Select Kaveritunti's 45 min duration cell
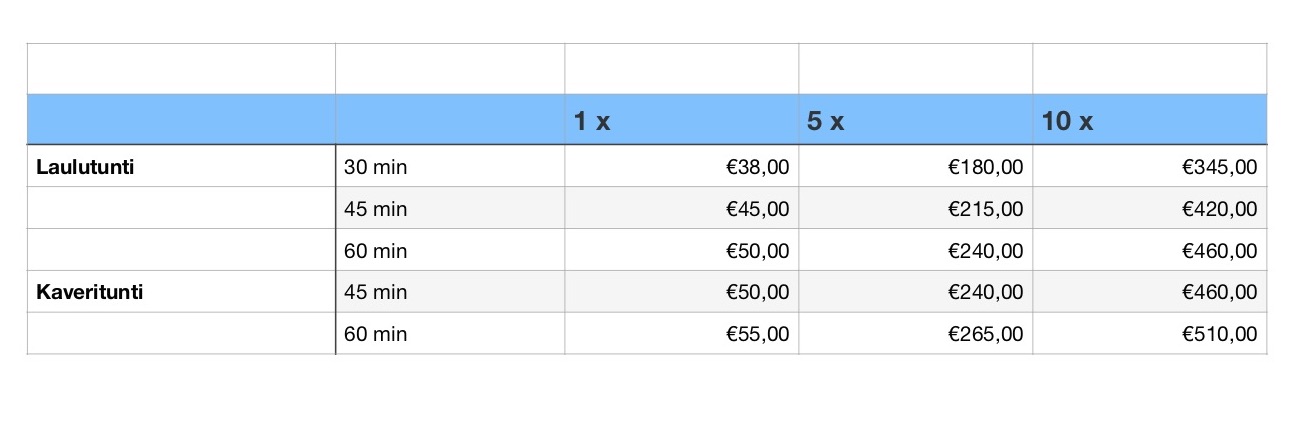This screenshot has height=421, width=1300. 450,292
